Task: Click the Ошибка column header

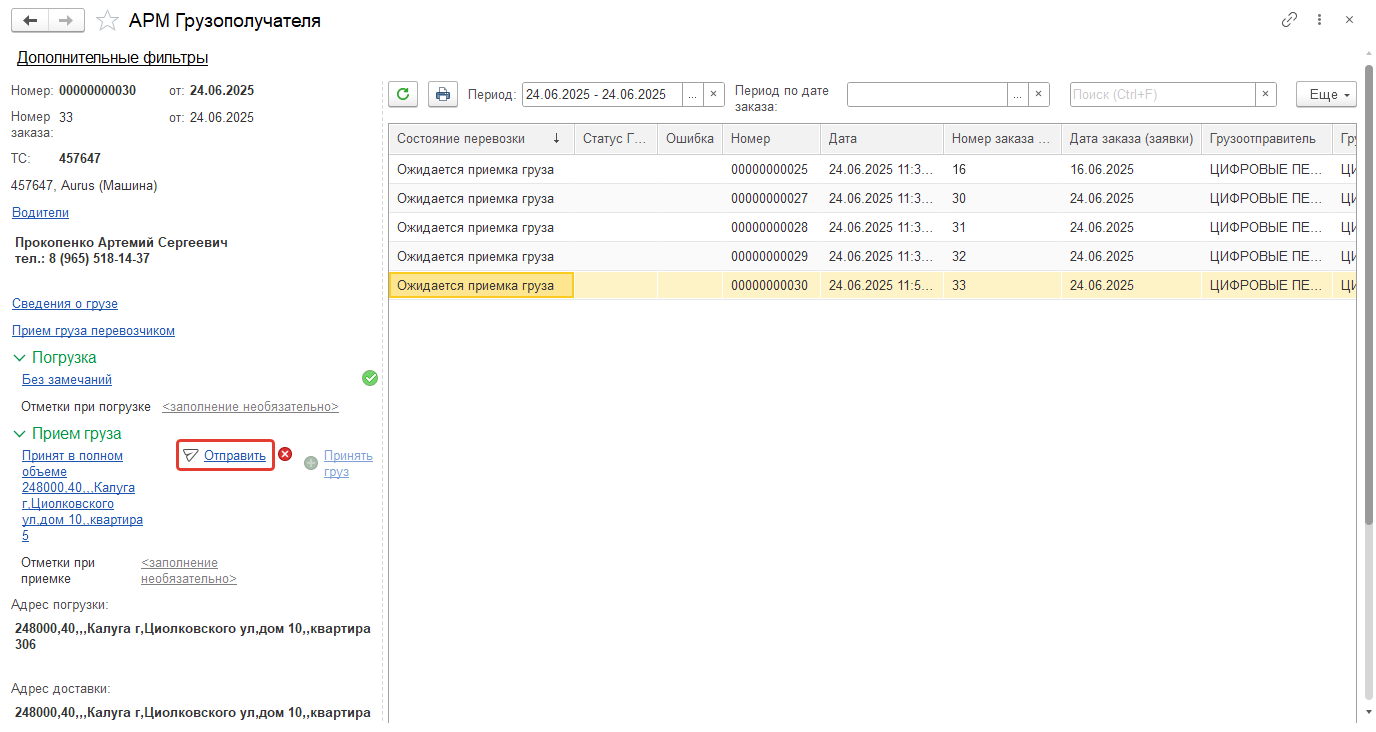Action: (690, 138)
